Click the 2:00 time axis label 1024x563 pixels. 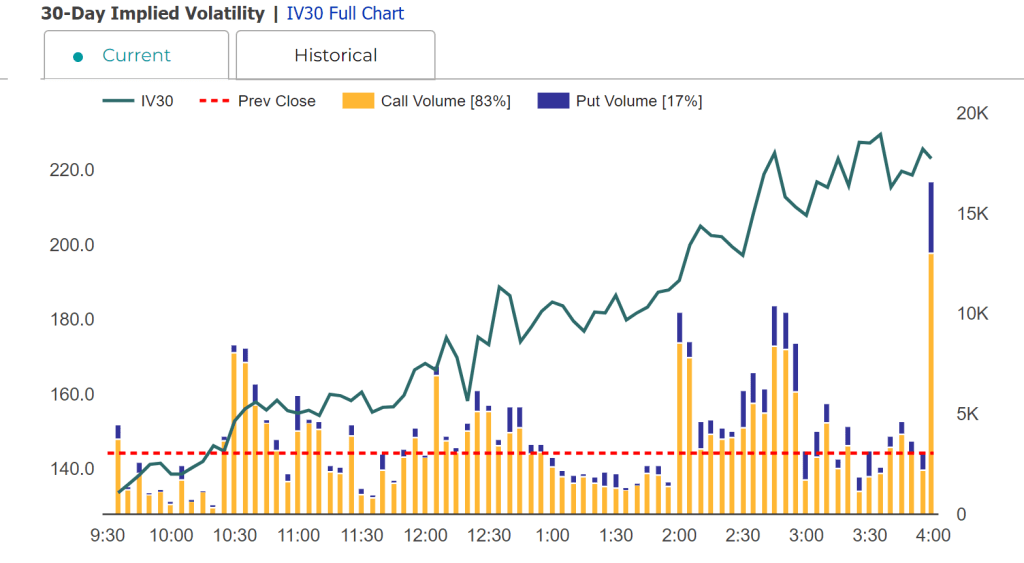click(x=680, y=536)
